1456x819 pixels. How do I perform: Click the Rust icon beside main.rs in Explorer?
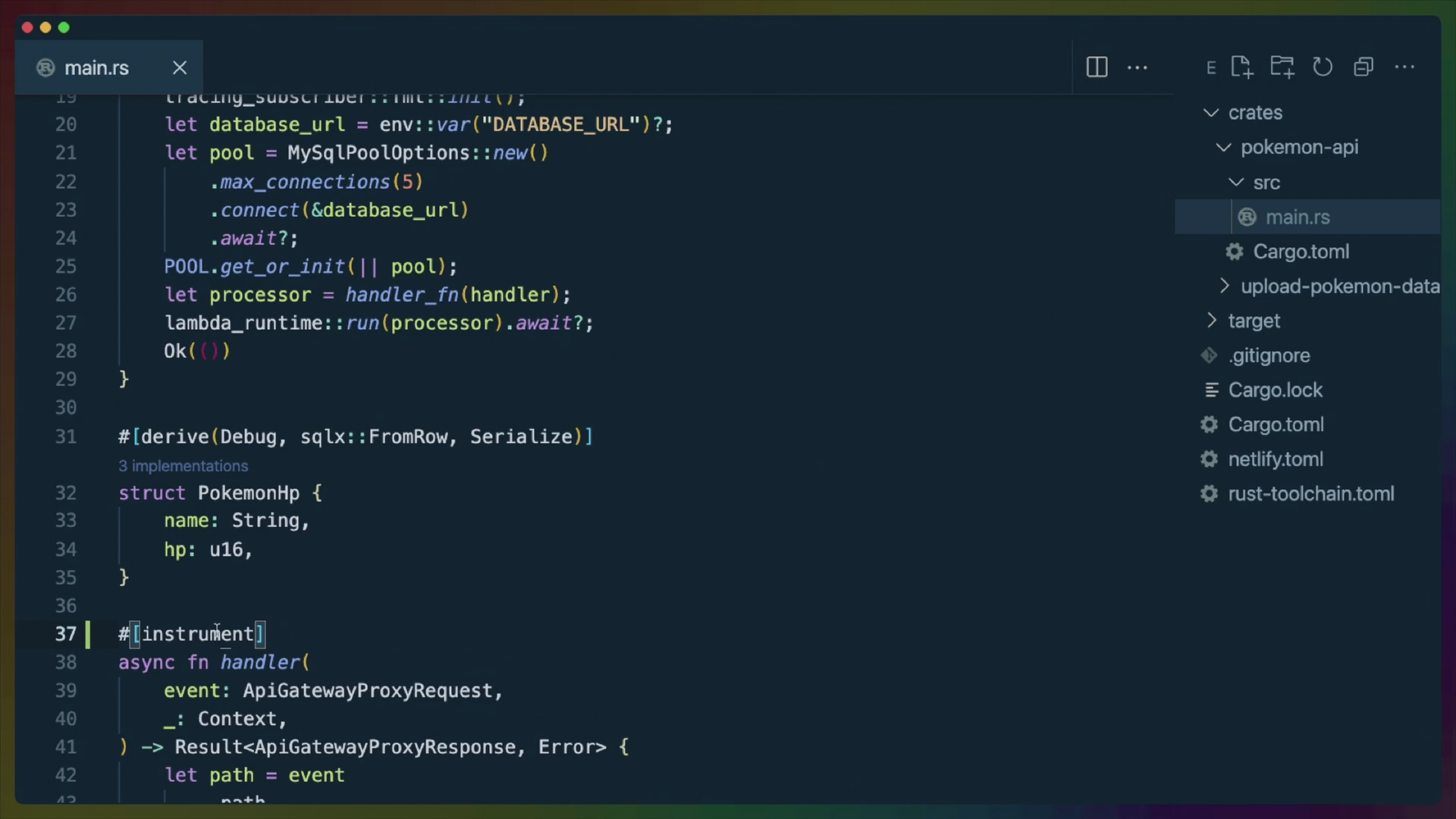coord(1247,217)
